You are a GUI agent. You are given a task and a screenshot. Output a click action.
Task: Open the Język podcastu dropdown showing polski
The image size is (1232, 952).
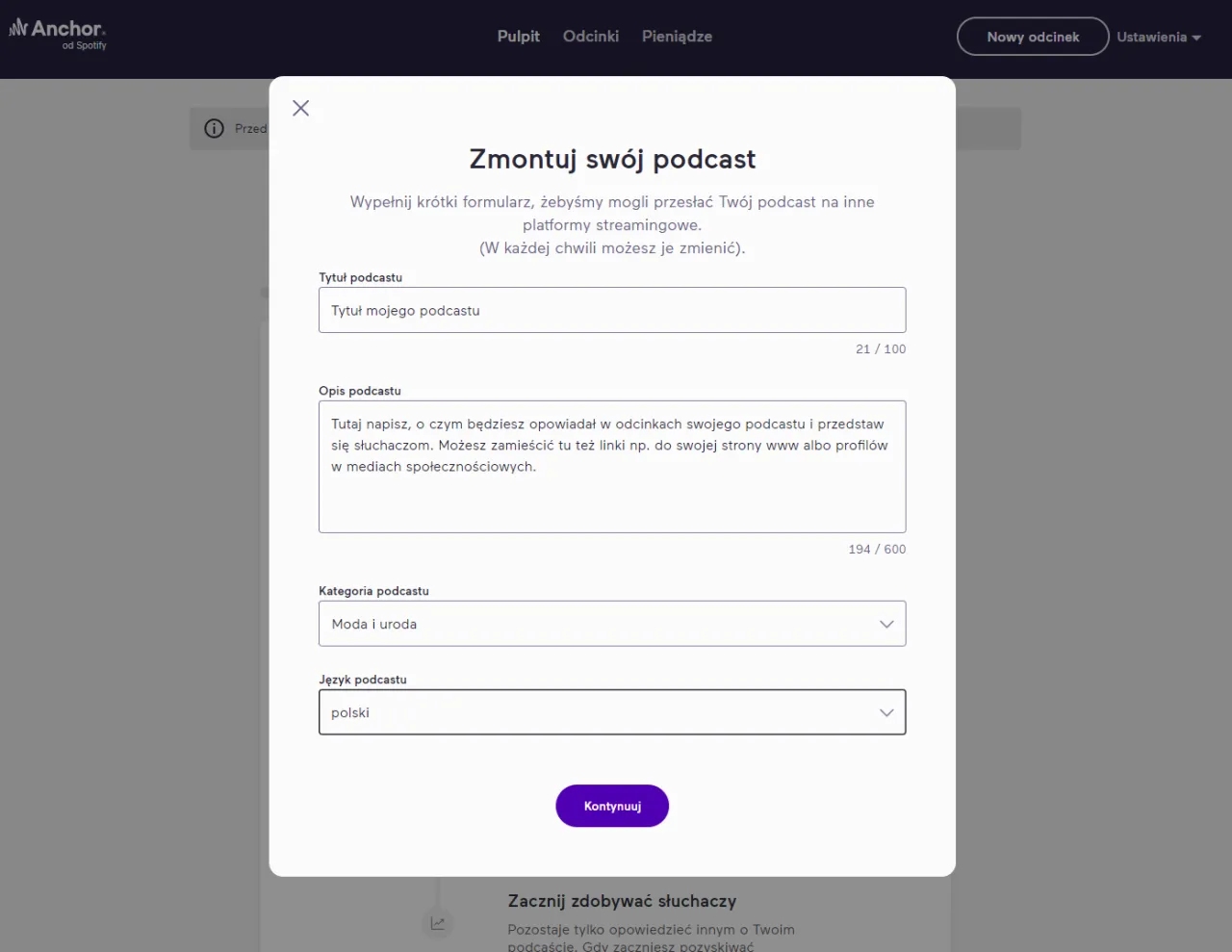click(x=612, y=712)
